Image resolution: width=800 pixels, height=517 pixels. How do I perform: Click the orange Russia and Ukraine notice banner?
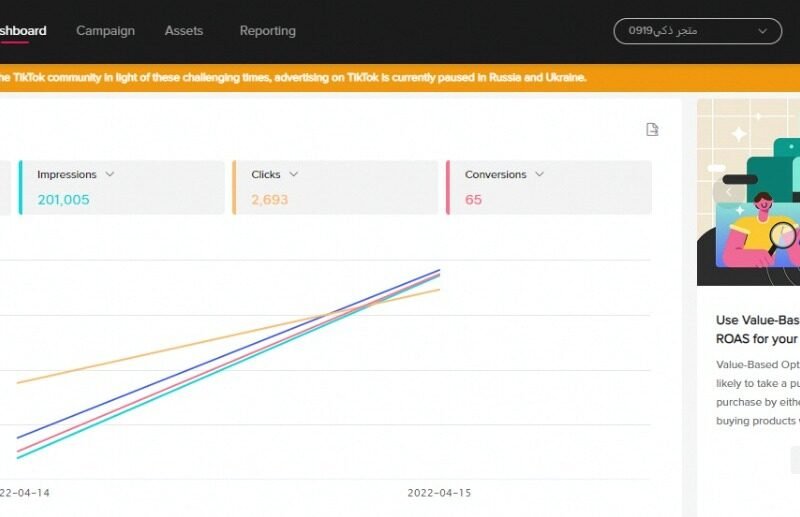pos(400,78)
